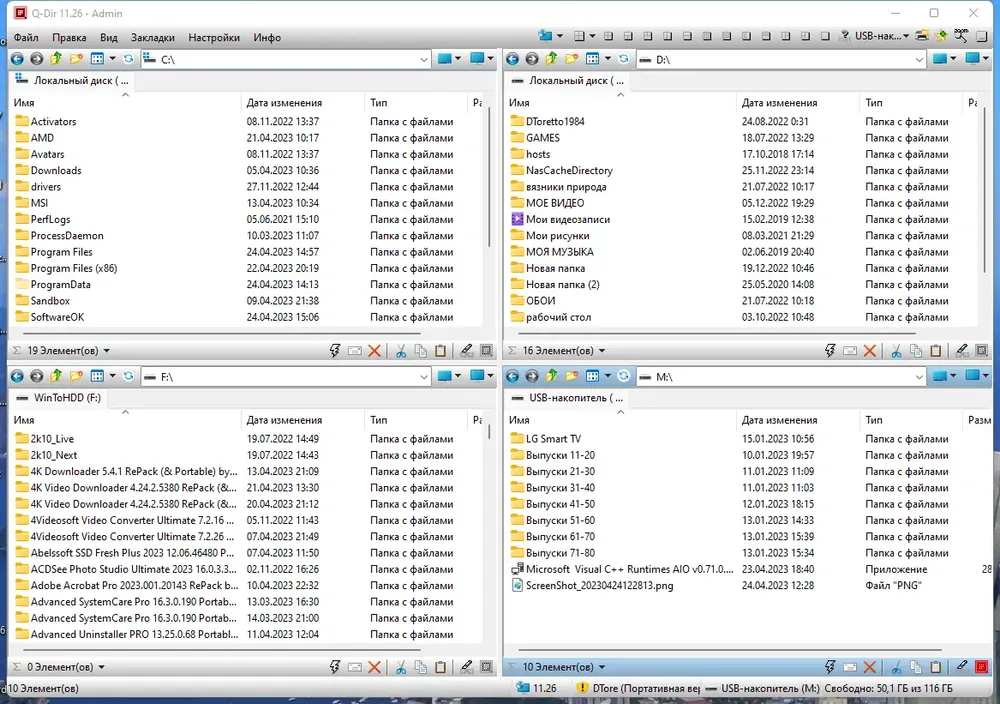Viewport: 1000px width, 704px height.
Task: Open the Вид menu
Action: (108, 38)
